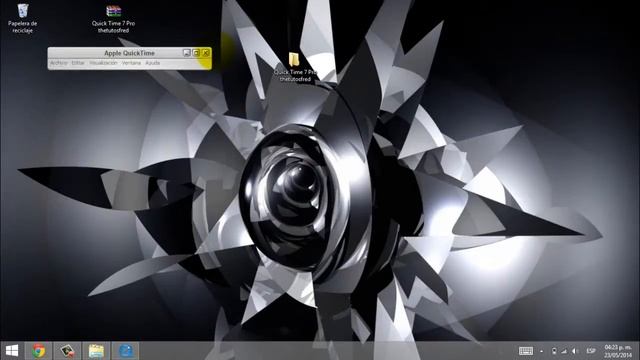Open the Visualización menu in QuickTime
The width and height of the screenshot is (640, 360).
(103, 63)
